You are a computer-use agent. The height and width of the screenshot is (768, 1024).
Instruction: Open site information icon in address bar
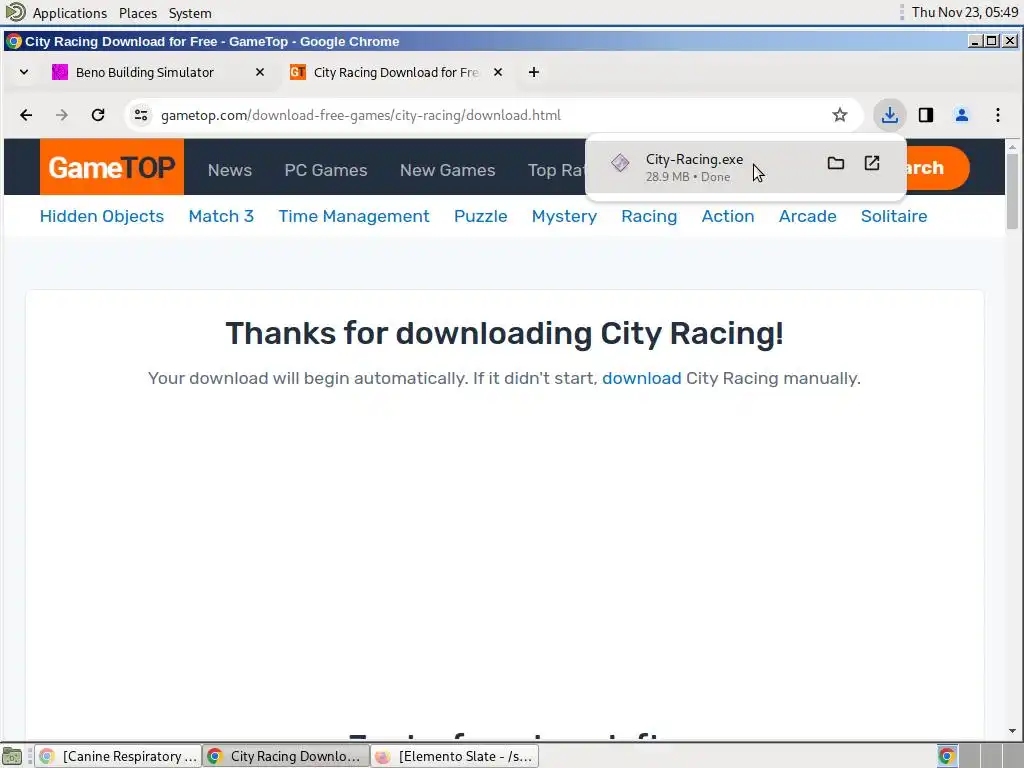coord(140,116)
